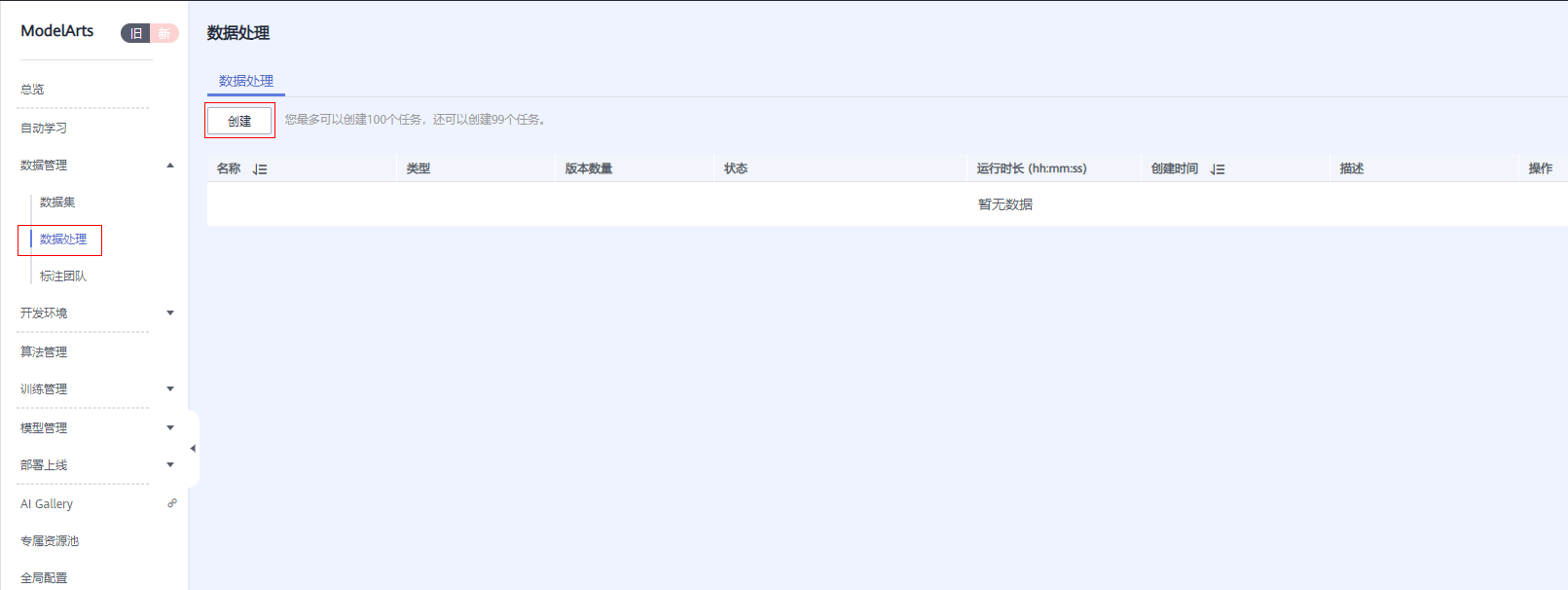Select the 数据处理 tab
This screenshot has width=1568, height=590.
click(x=246, y=81)
